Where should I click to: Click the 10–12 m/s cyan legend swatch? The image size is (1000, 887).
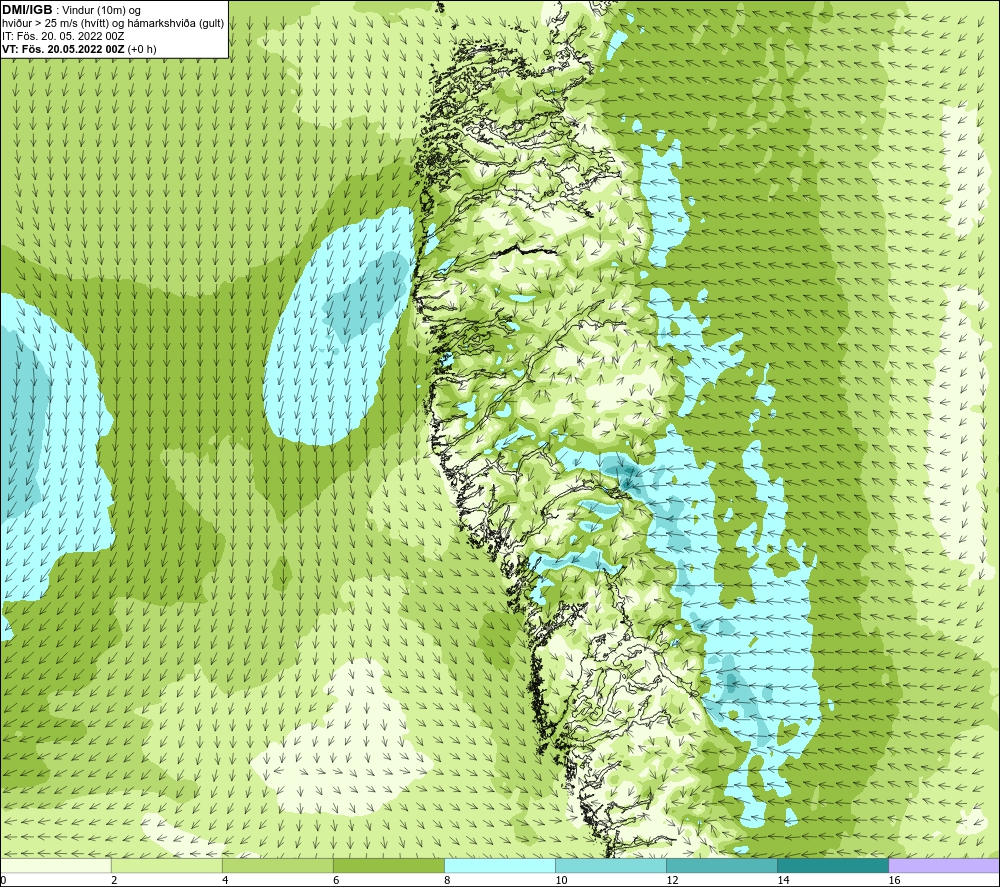point(611,865)
